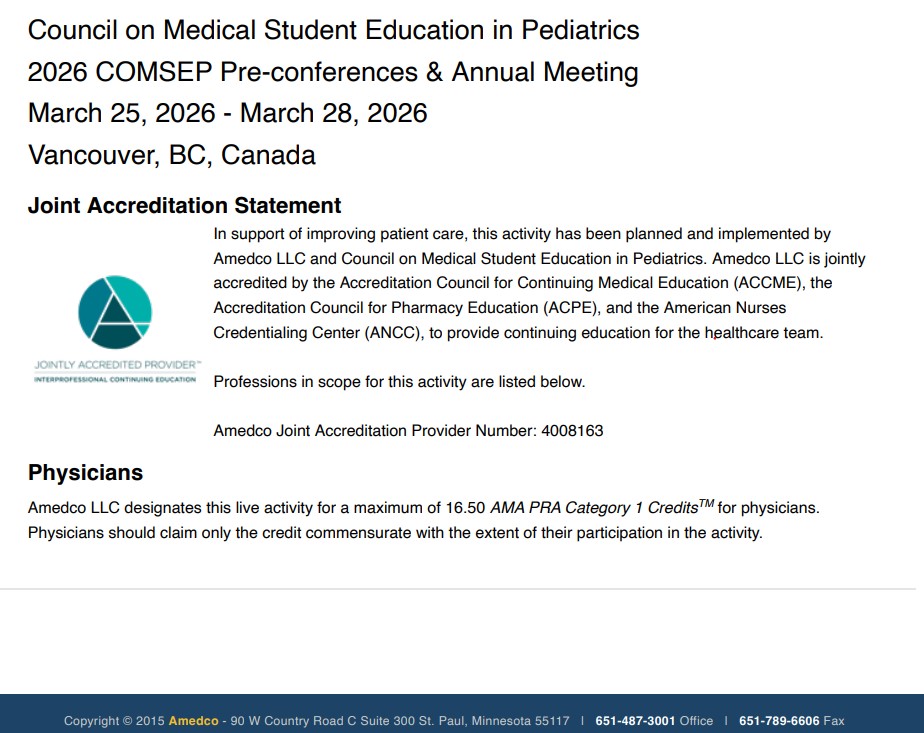Viewport: 924px width, 733px height.
Task: Click the Vancouver, BC, Canada location text
Action: tap(172, 155)
